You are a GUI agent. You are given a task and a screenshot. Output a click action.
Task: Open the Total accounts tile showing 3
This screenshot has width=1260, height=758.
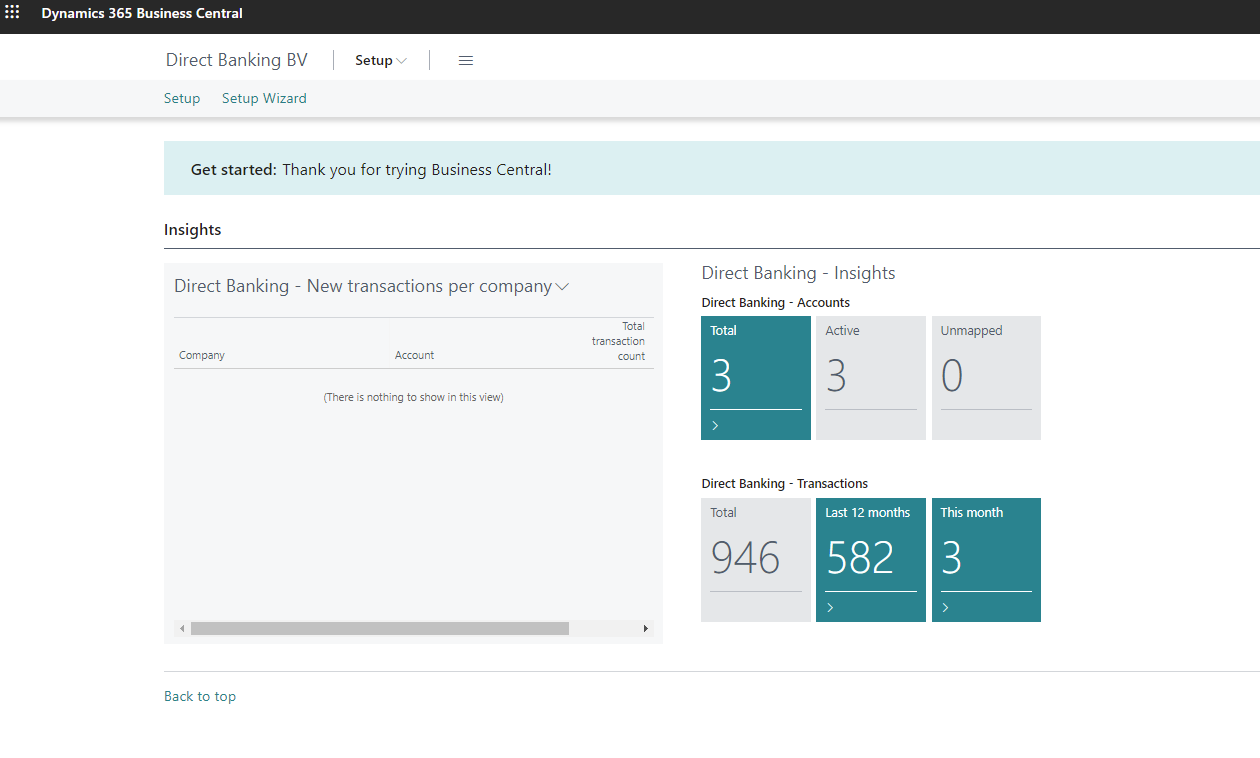click(756, 378)
